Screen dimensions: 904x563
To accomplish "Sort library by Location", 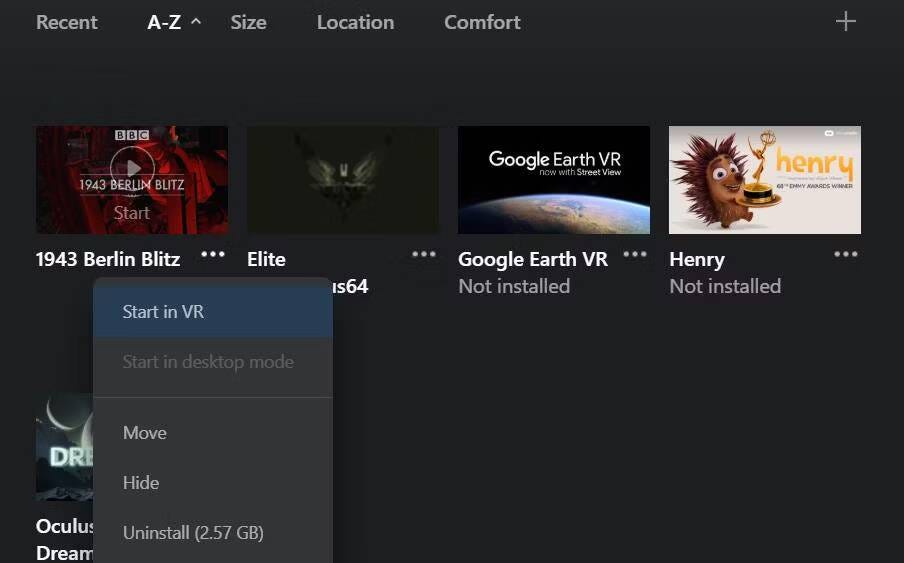I will 355,22.
